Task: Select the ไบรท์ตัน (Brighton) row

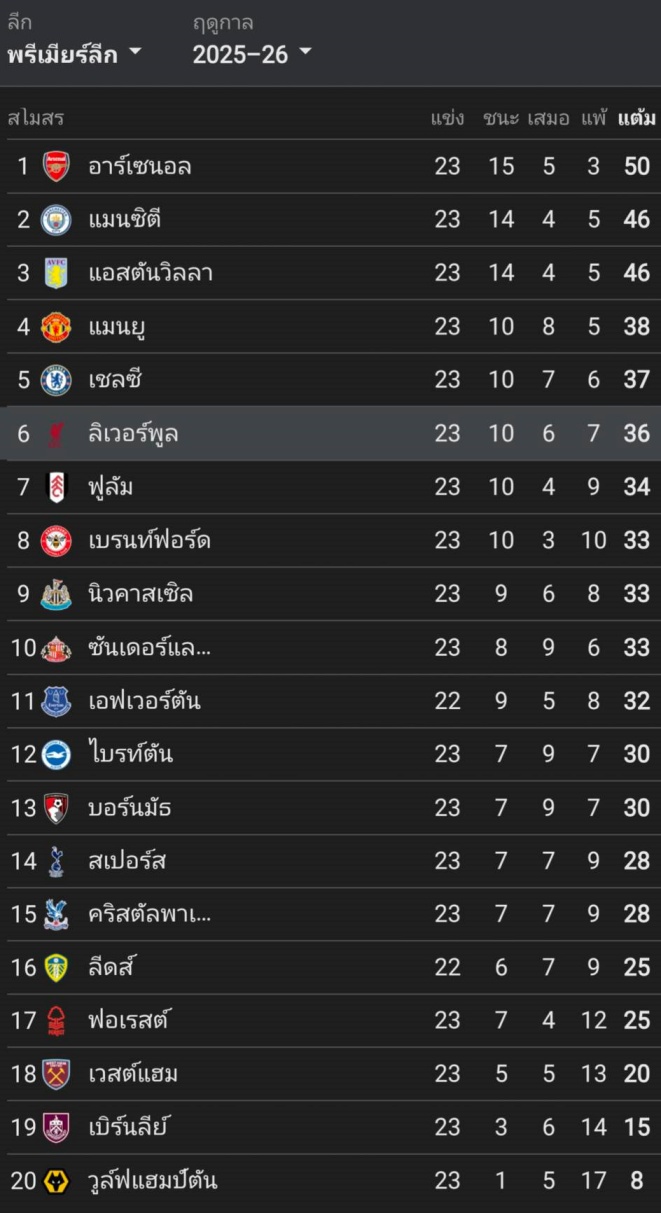Action: (330, 754)
